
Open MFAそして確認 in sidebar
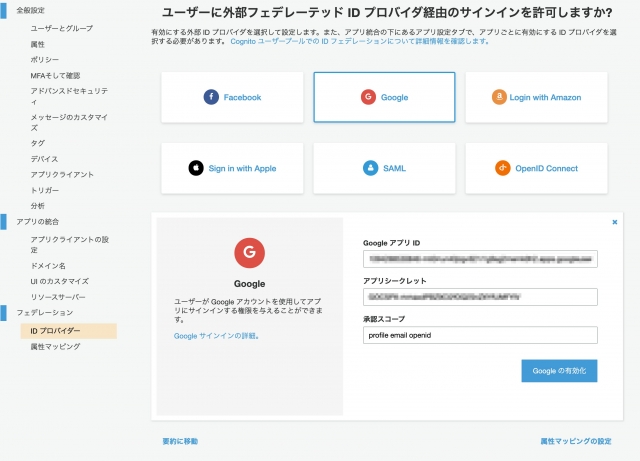click(55, 76)
